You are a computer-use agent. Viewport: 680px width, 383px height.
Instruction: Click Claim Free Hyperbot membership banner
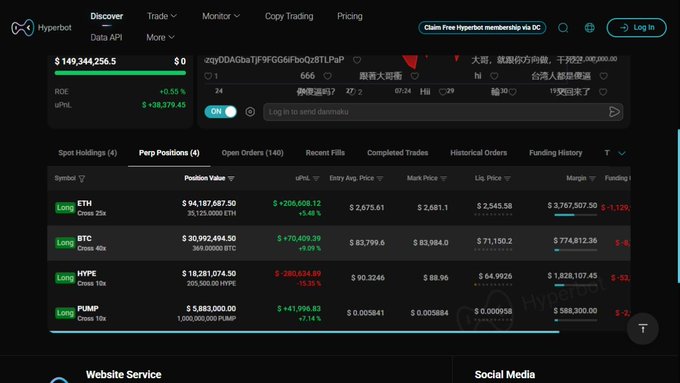[x=482, y=27]
